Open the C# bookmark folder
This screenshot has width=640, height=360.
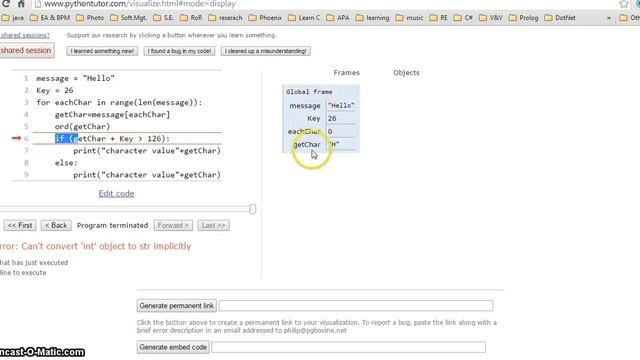coord(463,18)
